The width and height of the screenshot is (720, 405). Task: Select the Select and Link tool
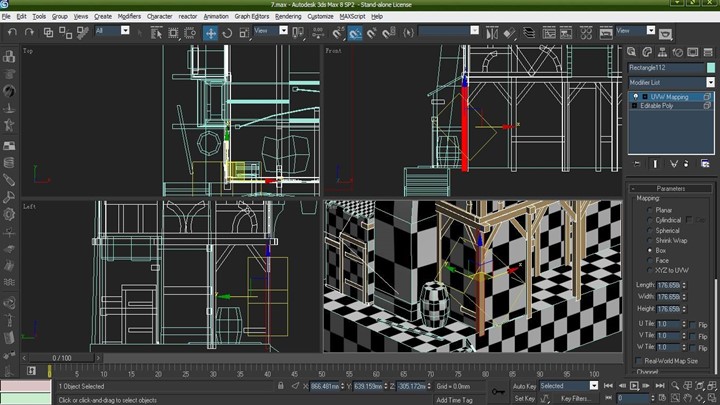48,32
